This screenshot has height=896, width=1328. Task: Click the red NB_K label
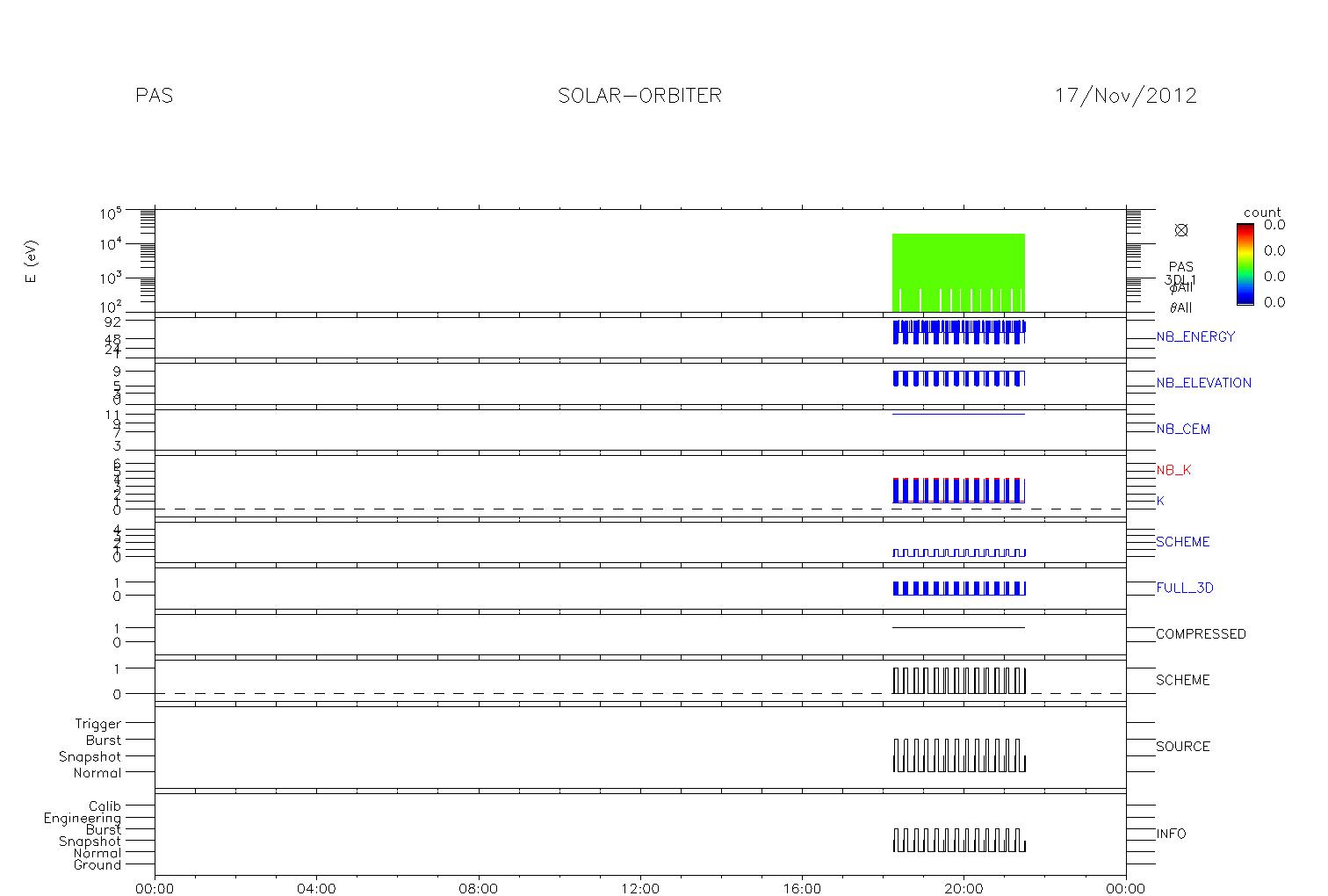click(1174, 470)
